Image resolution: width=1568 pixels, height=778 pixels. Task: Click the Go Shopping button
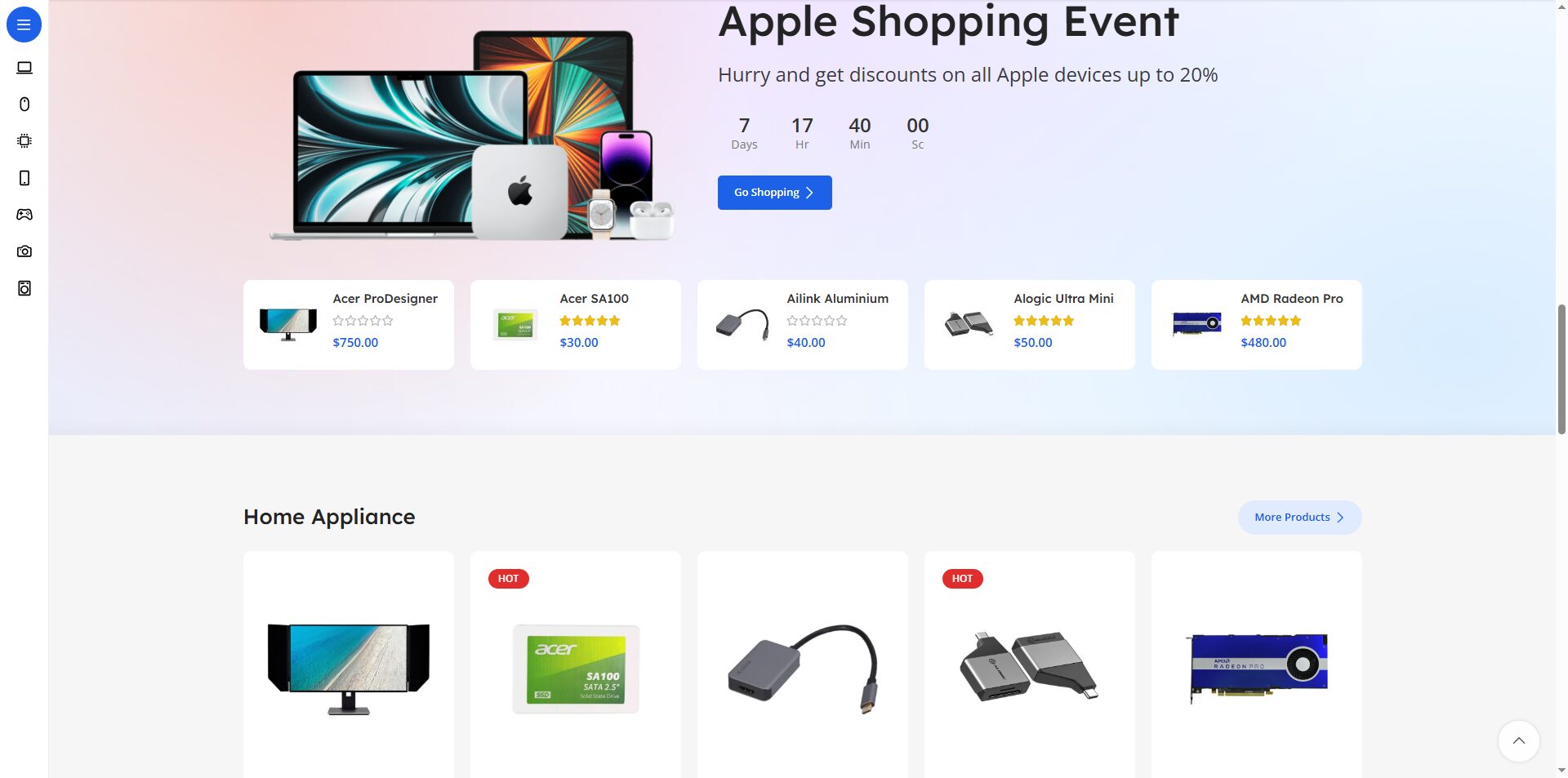(774, 193)
